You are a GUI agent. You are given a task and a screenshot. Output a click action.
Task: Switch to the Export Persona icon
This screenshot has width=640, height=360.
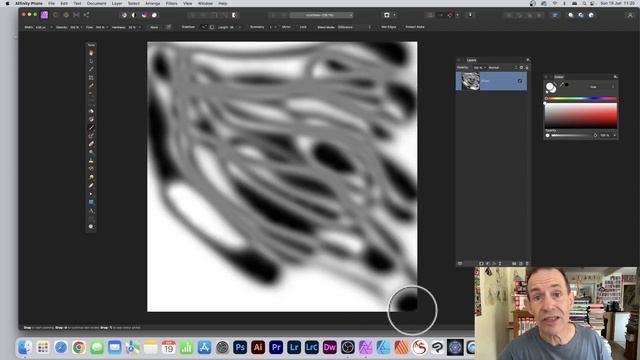(87, 15)
